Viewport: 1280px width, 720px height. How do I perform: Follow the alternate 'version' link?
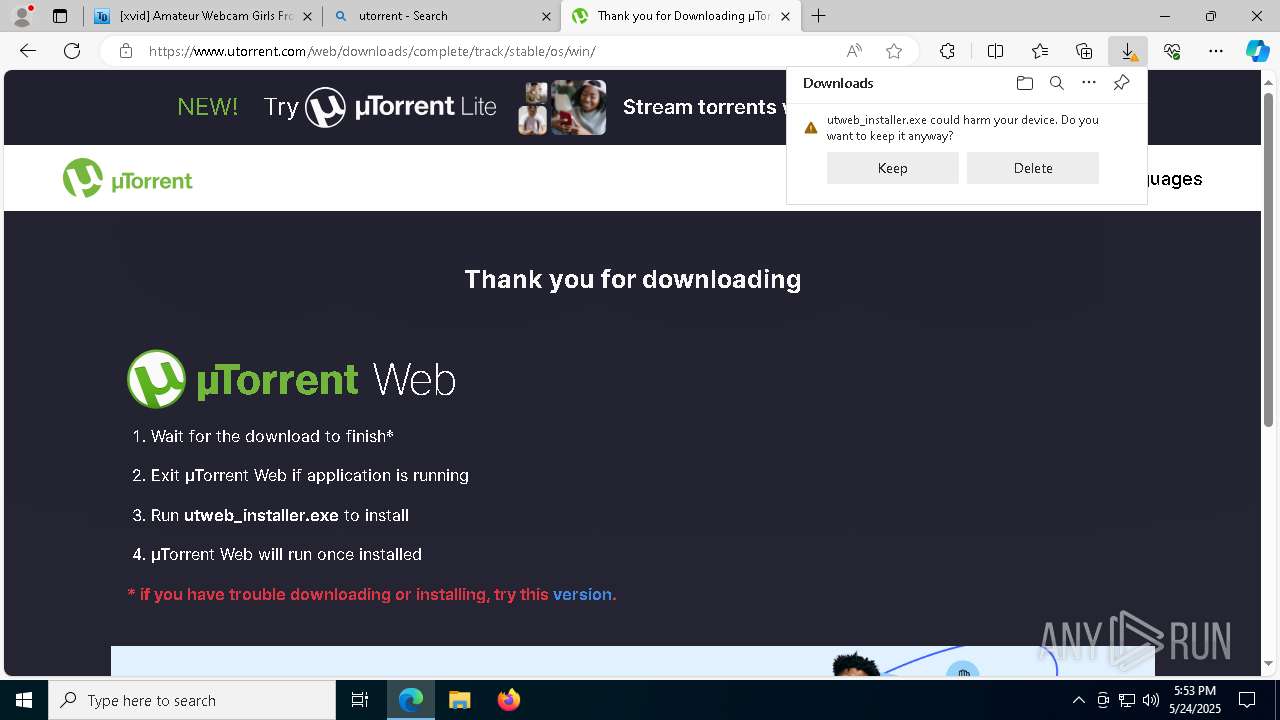click(582, 594)
